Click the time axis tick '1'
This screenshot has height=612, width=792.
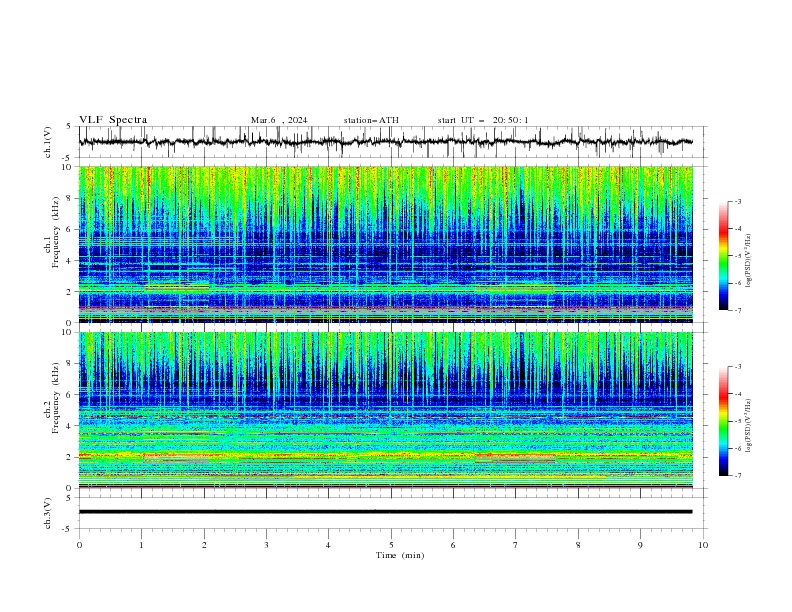[141, 545]
